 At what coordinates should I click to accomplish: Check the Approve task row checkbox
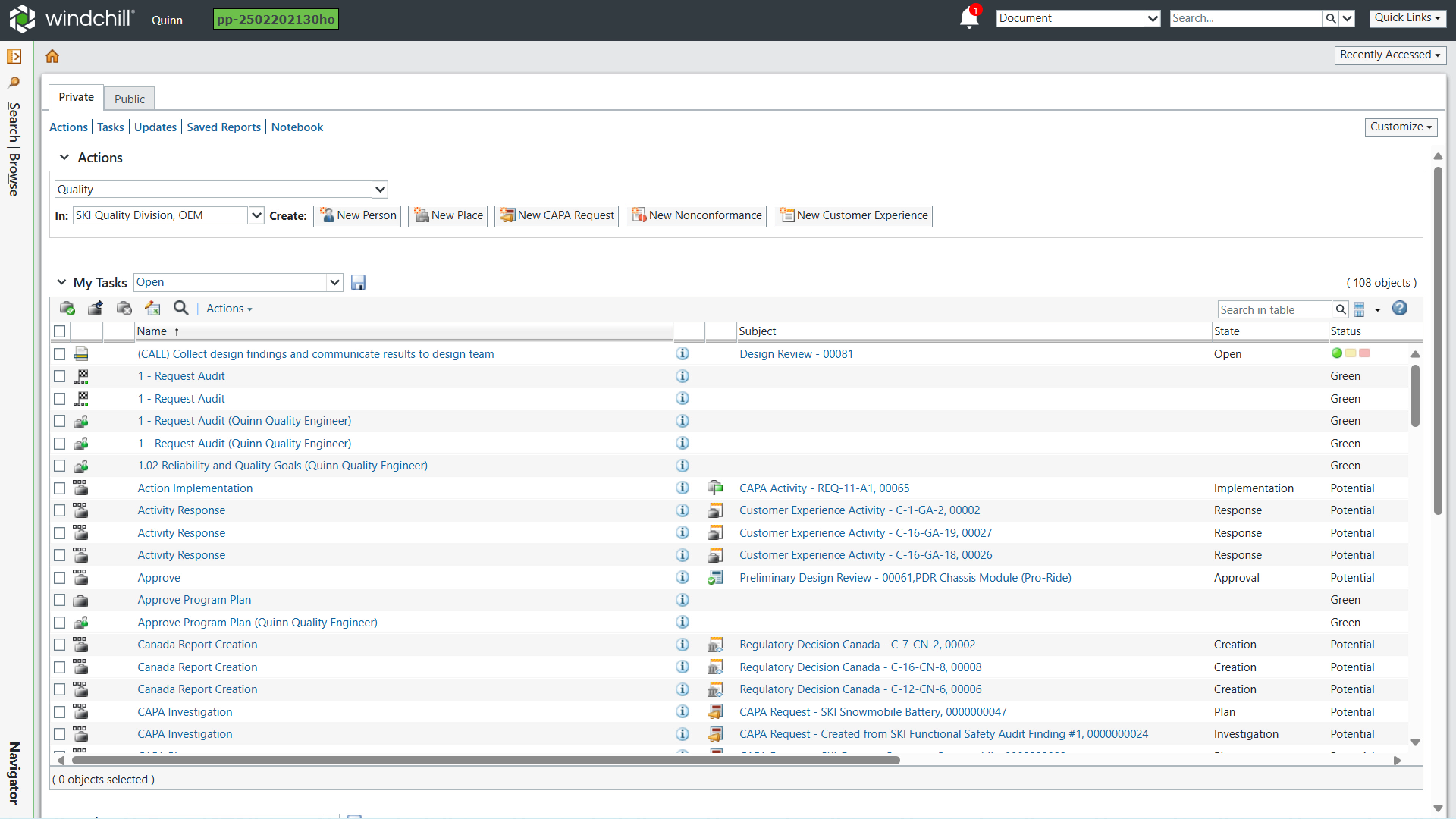(59, 578)
